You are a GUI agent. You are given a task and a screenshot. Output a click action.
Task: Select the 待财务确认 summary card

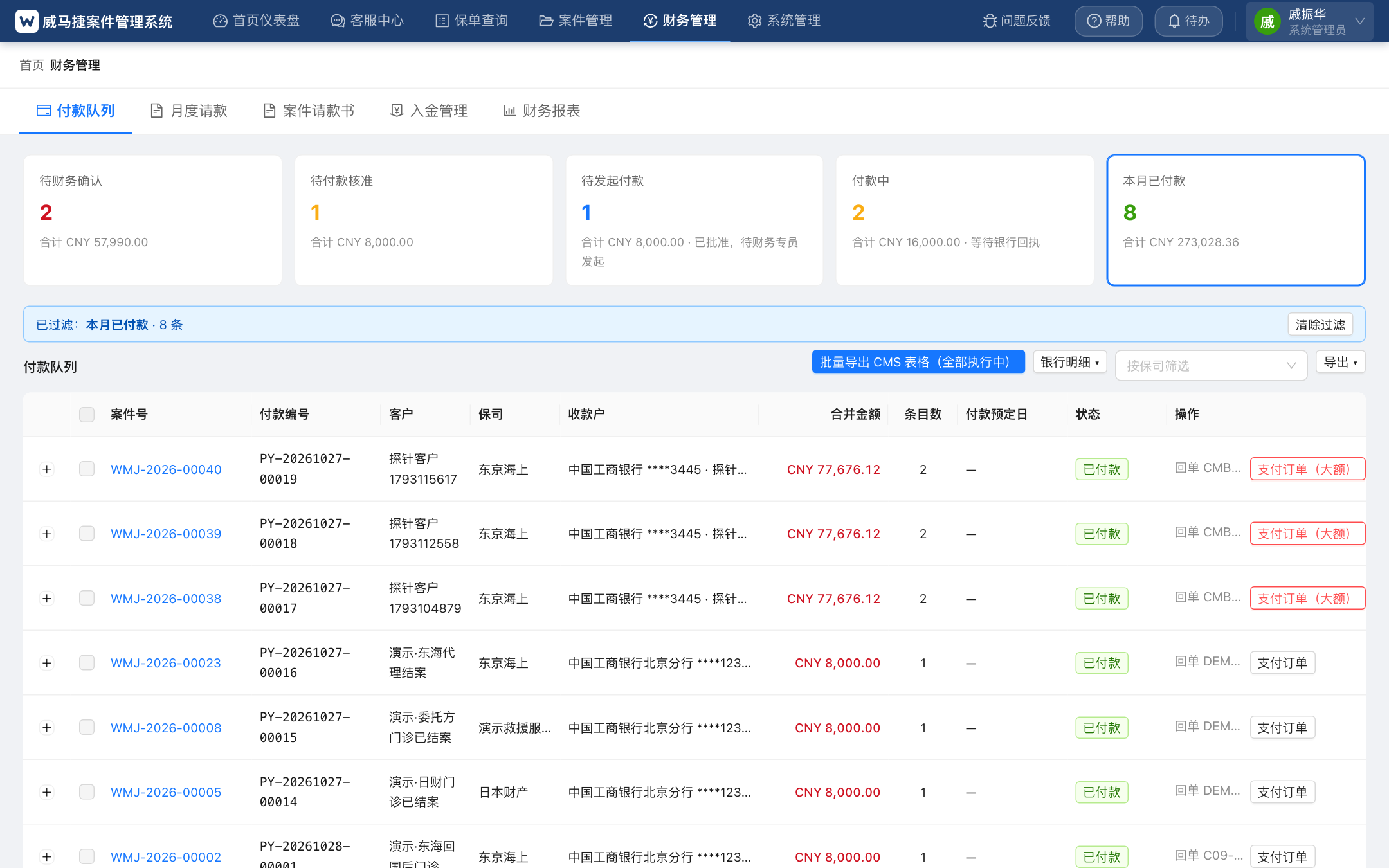pyautogui.click(x=152, y=220)
